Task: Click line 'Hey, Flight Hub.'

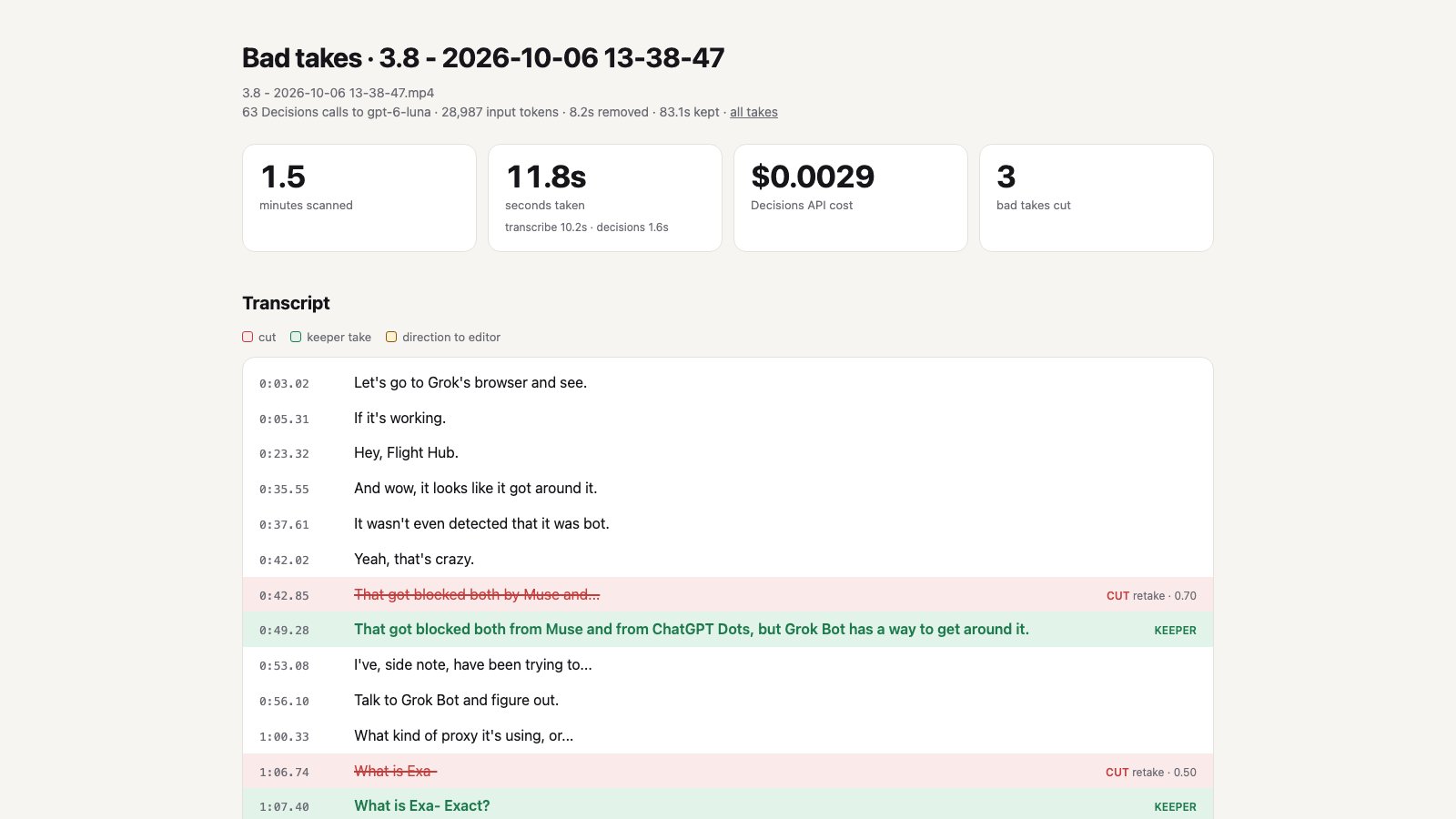Action: pos(406,452)
